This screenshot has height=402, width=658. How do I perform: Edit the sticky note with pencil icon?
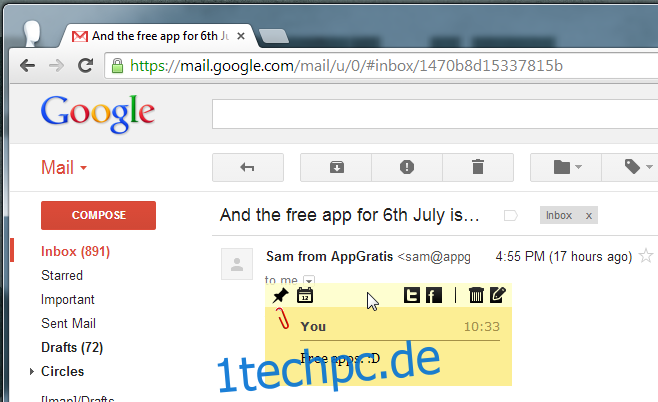498,295
